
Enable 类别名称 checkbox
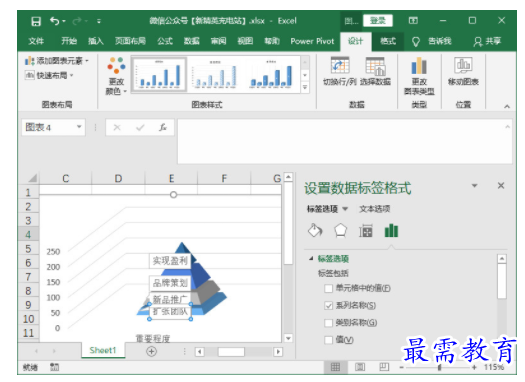tap(328, 323)
